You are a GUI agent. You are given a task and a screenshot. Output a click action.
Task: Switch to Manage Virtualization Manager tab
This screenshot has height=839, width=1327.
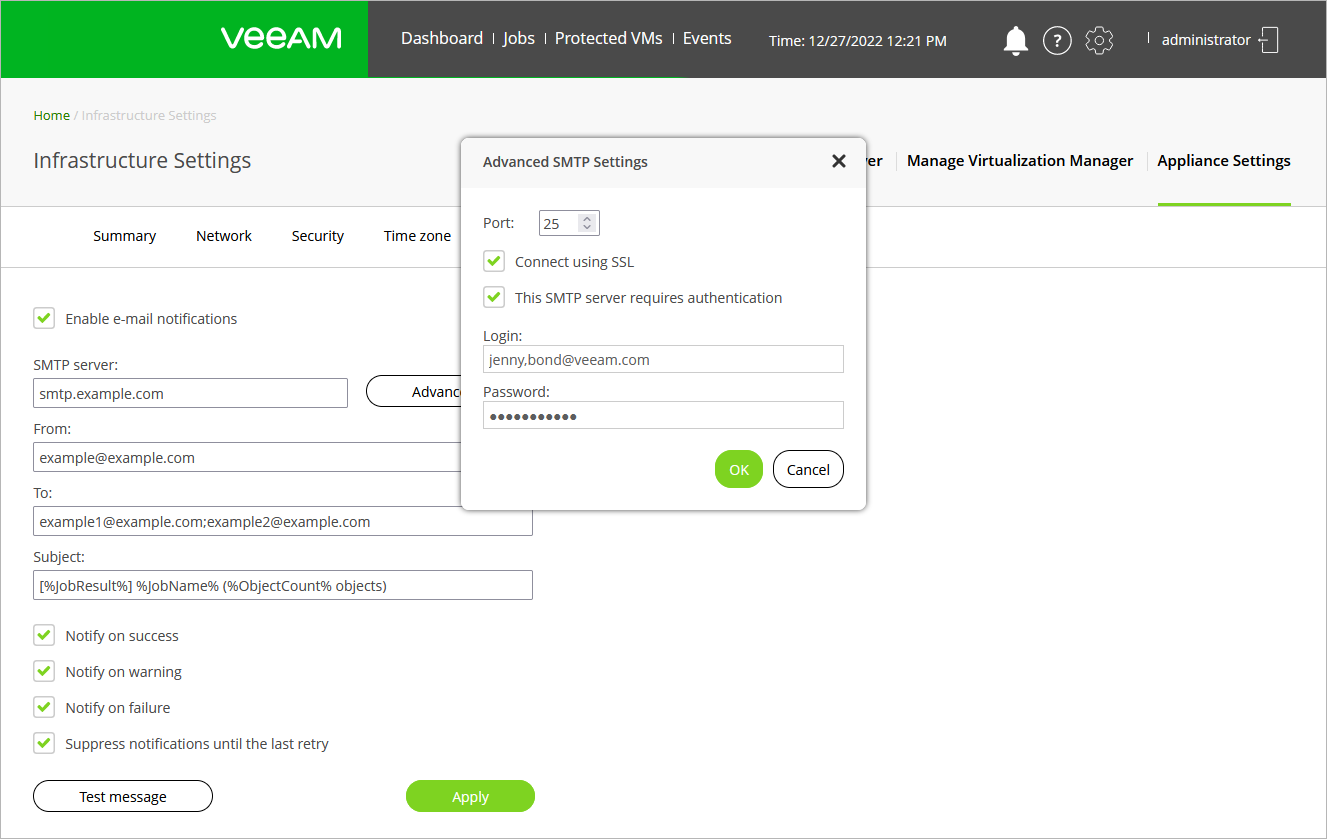click(1020, 160)
